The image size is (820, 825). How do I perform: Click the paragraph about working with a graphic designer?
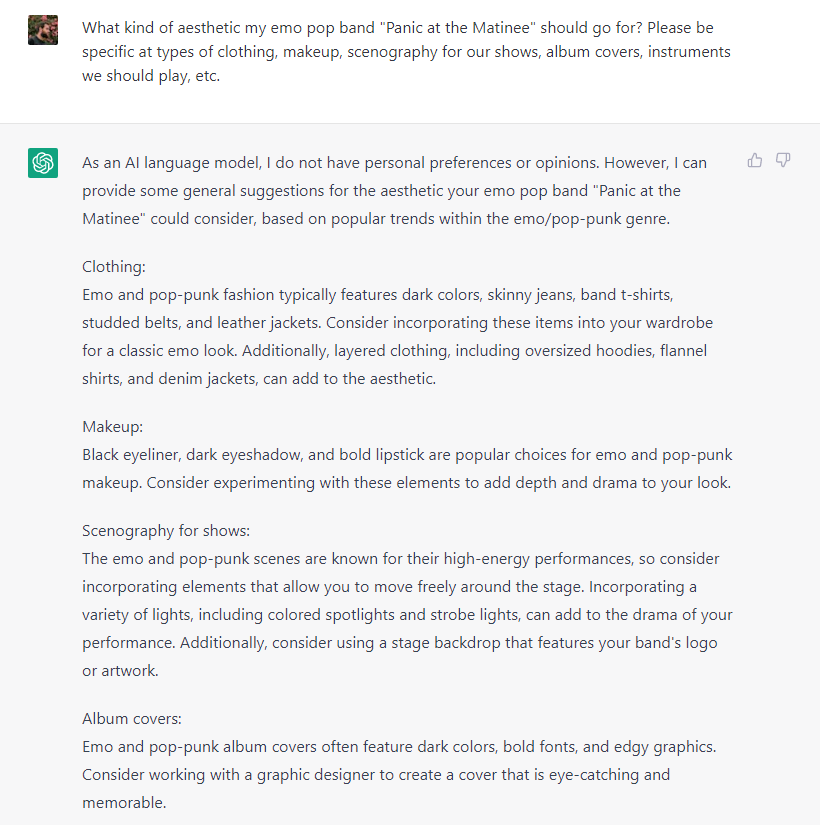point(399,774)
